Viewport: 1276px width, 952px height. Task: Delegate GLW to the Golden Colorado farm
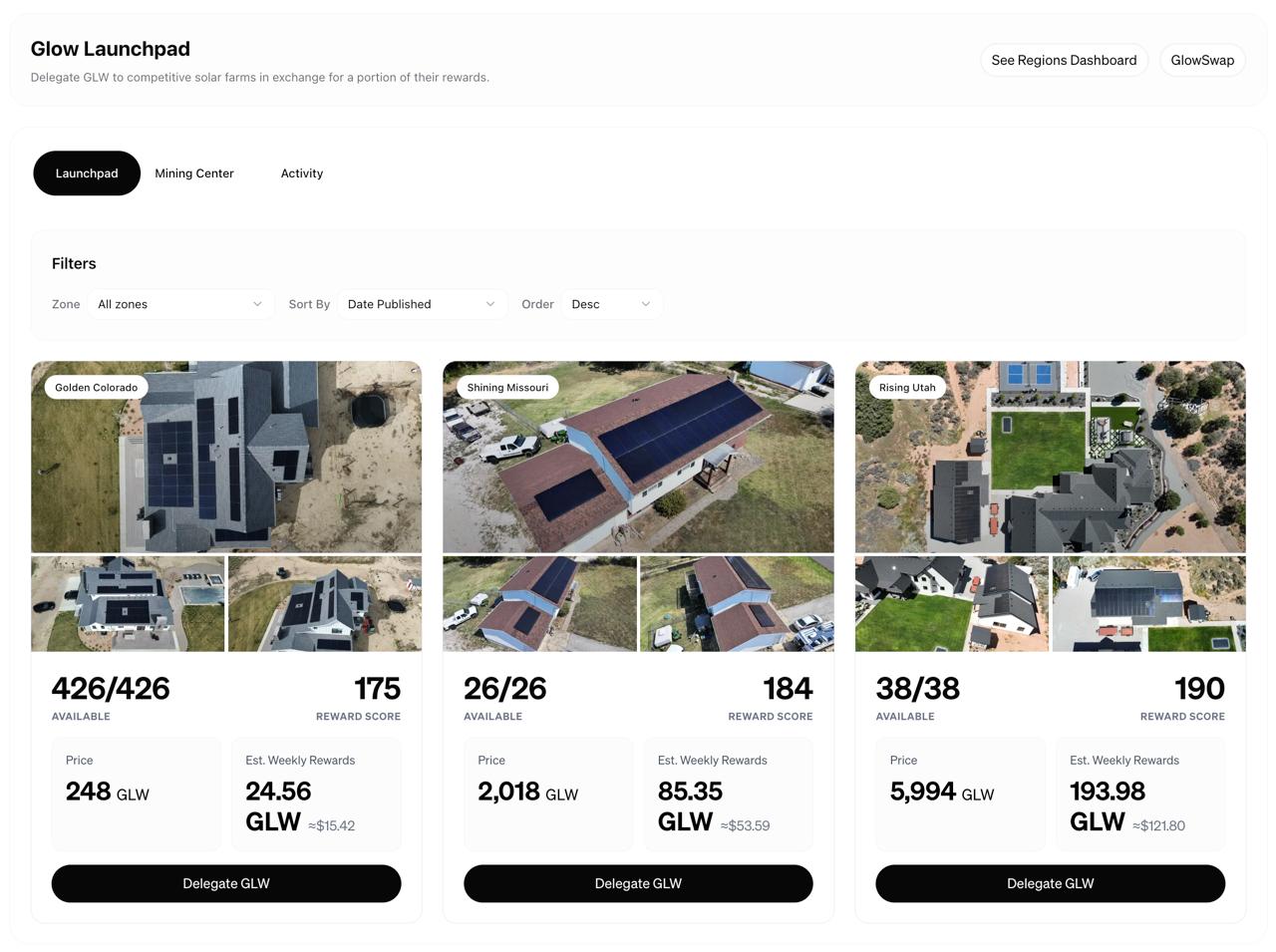pos(226,883)
